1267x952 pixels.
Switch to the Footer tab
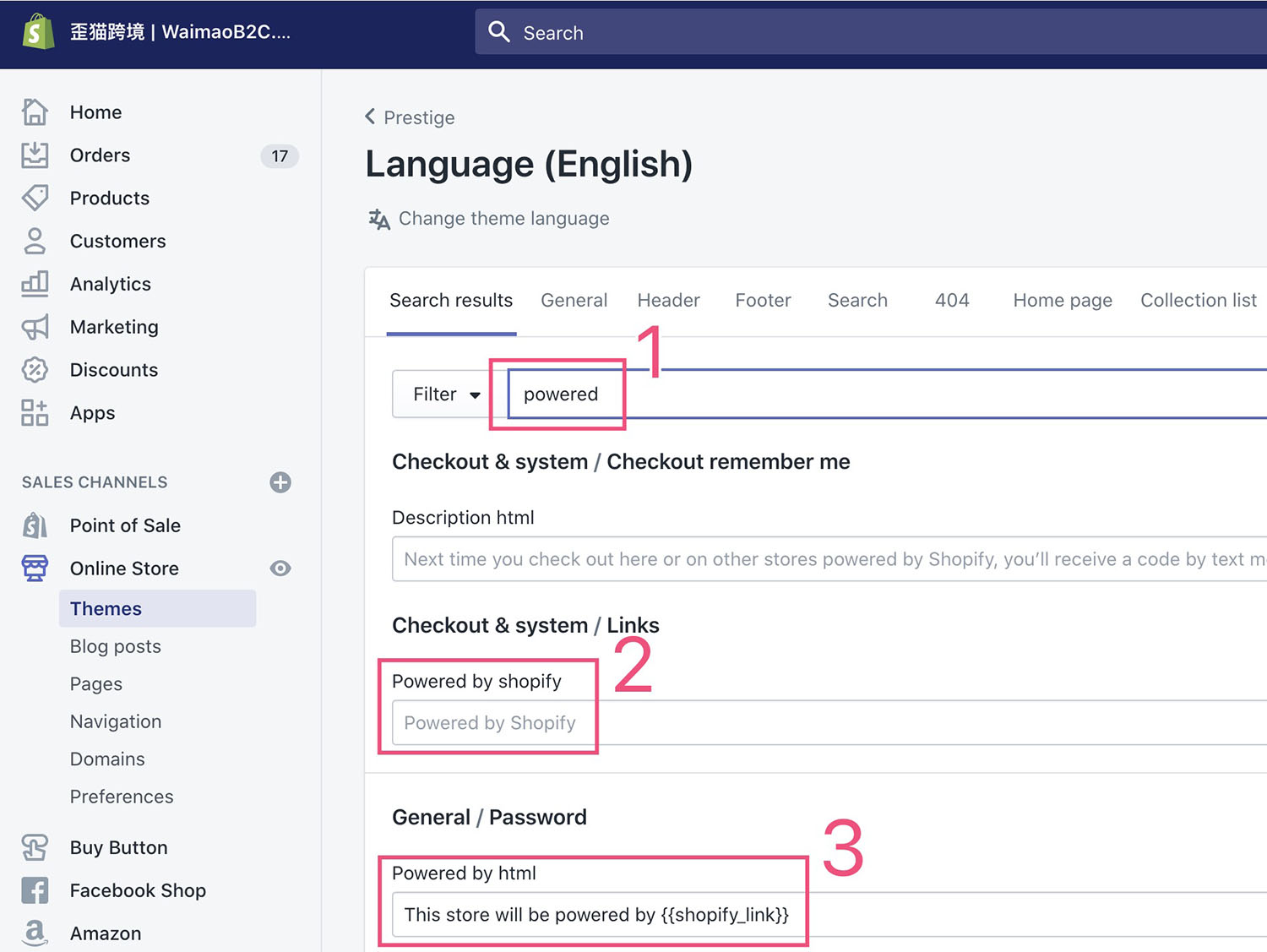[x=763, y=300]
